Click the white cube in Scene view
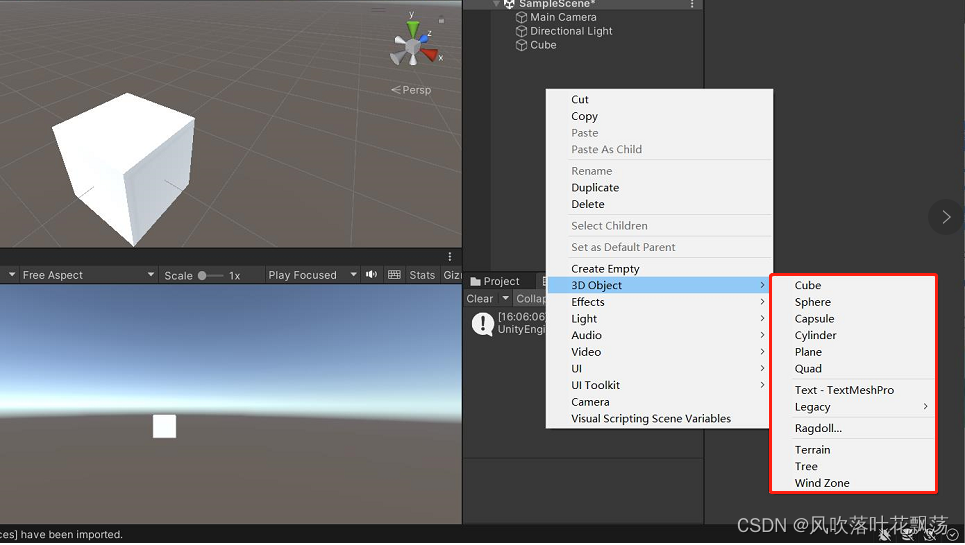 pos(126,167)
